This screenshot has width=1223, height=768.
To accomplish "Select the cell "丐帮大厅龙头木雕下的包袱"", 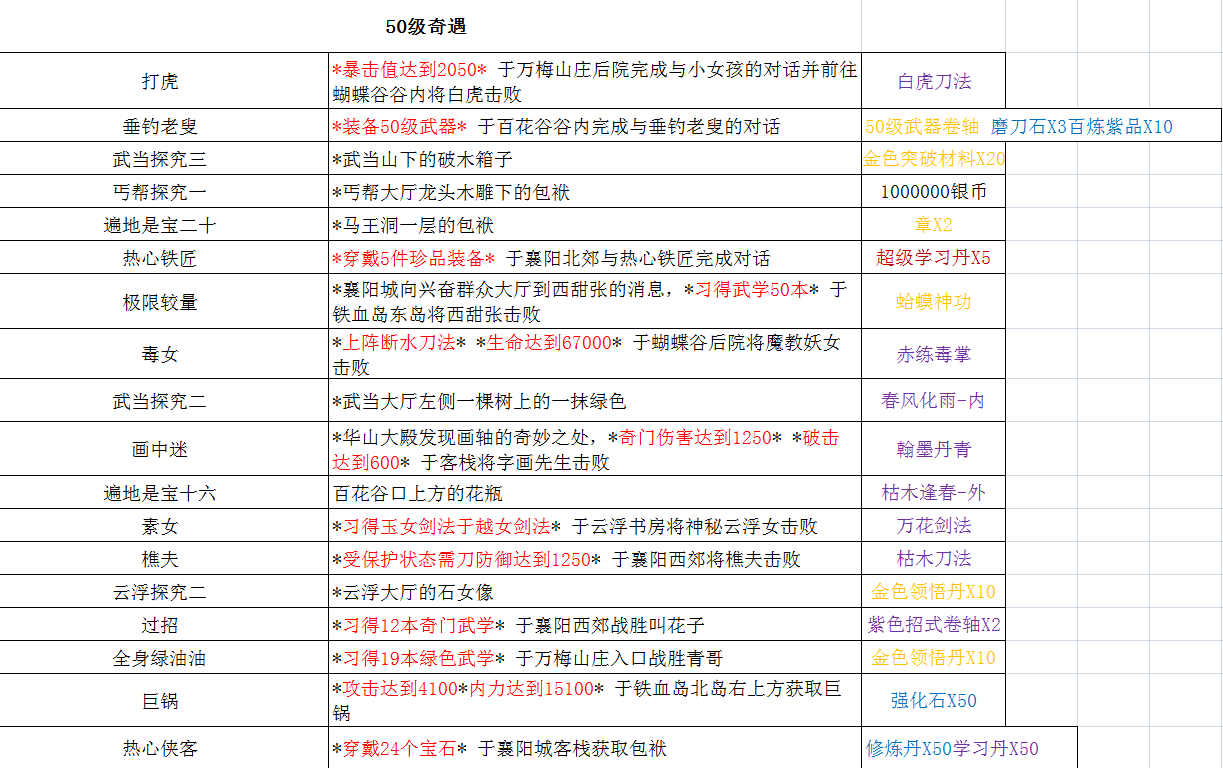I will click(x=595, y=192).
